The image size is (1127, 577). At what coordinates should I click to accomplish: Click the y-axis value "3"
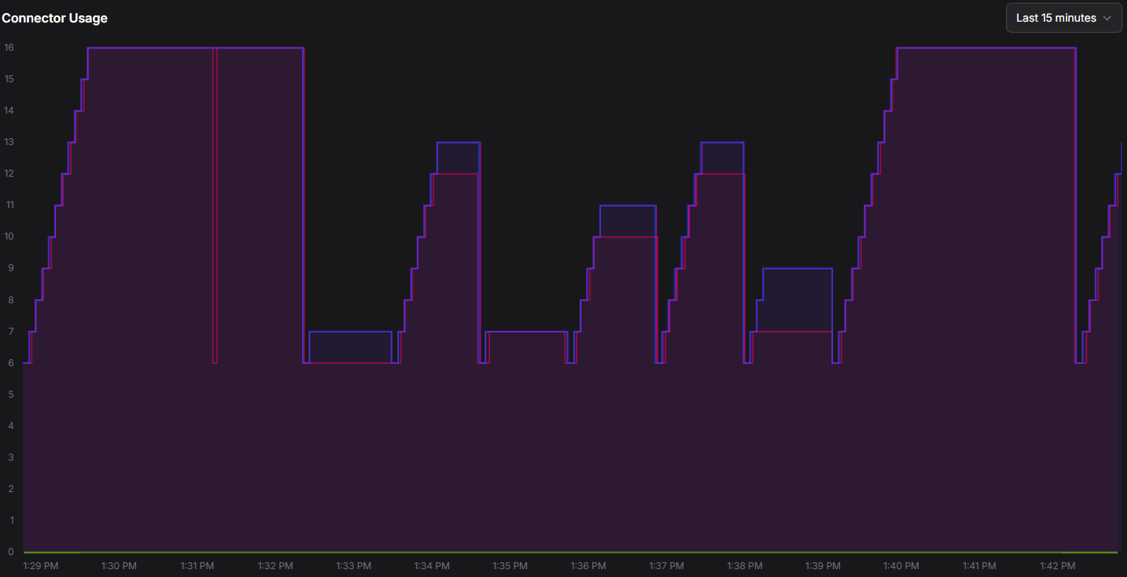click(10, 457)
